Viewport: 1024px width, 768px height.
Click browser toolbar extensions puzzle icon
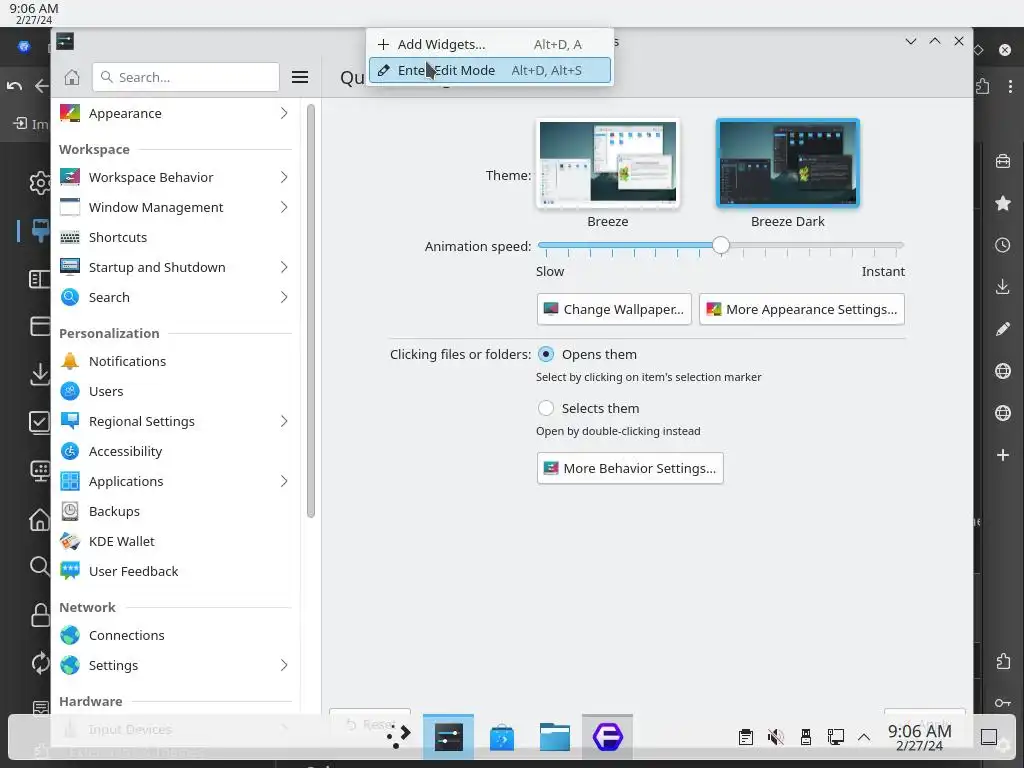point(983,86)
